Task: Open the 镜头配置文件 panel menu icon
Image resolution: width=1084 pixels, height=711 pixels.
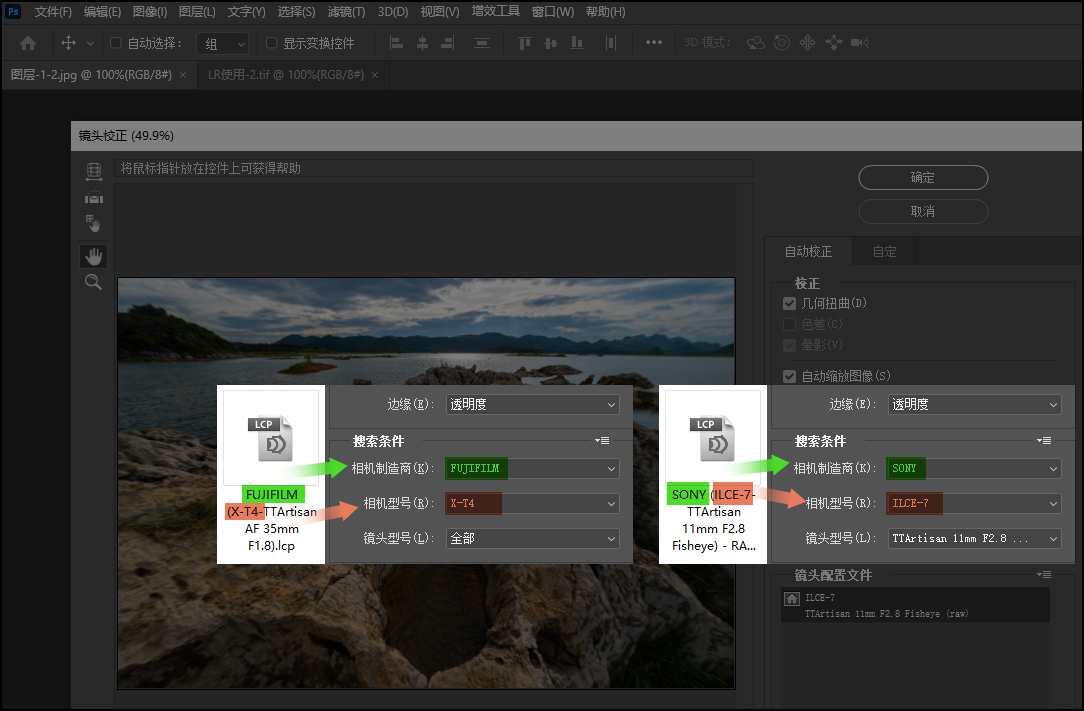Action: pyautogui.click(x=1045, y=575)
